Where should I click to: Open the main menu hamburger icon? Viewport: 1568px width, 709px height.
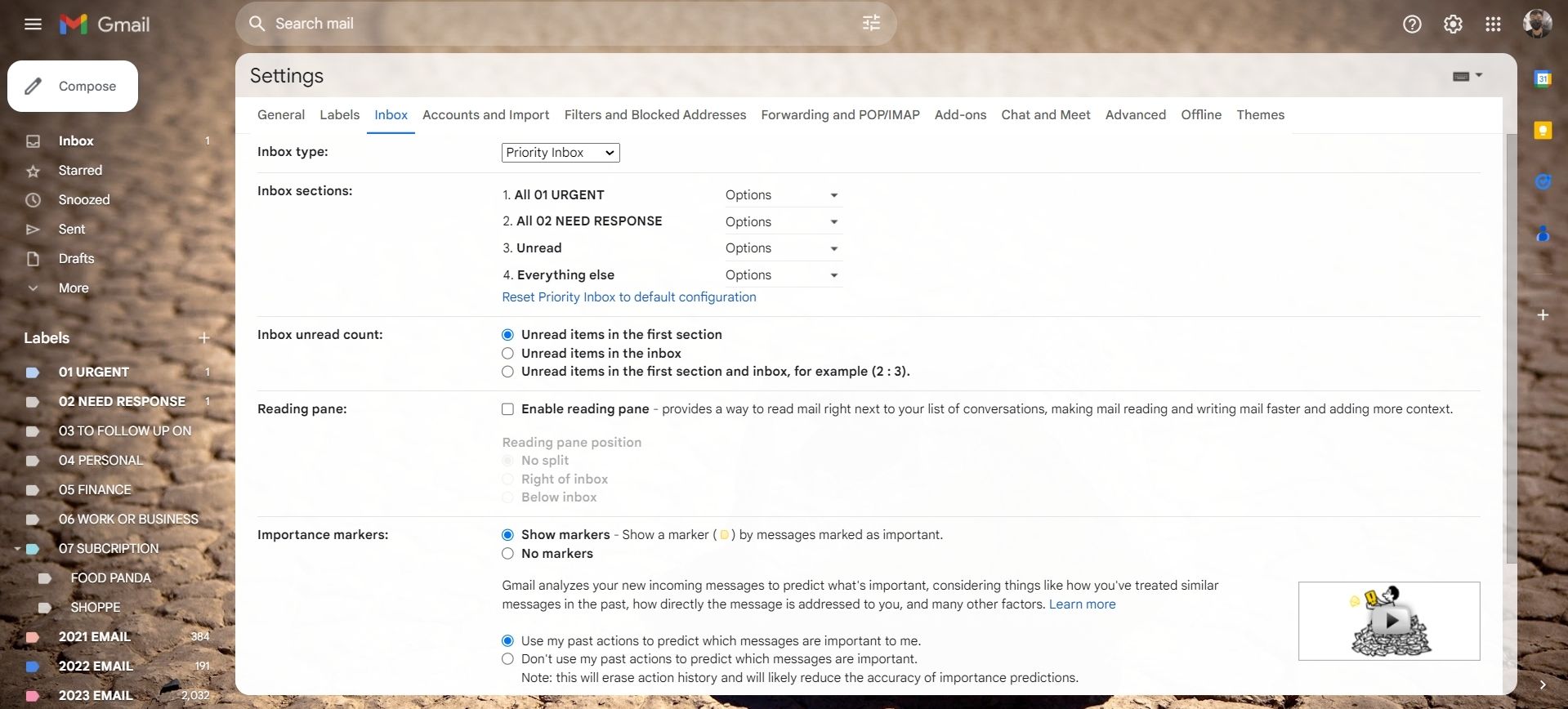coord(33,25)
